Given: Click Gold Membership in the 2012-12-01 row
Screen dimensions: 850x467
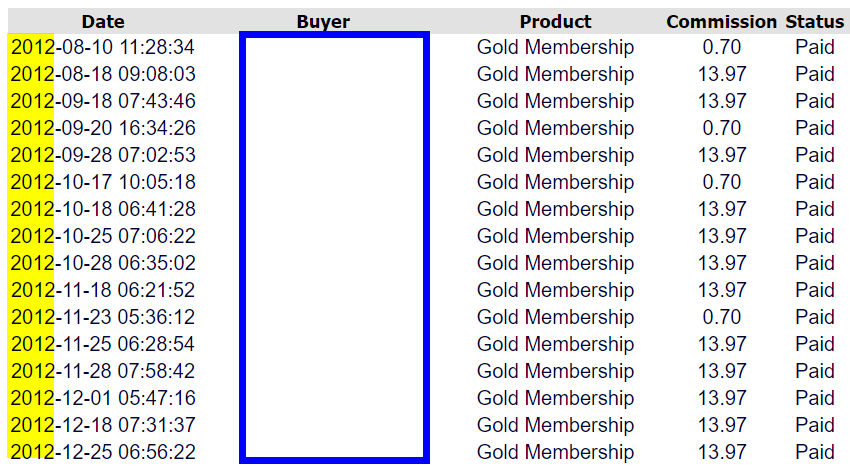Looking at the screenshot, I should (555, 398).
